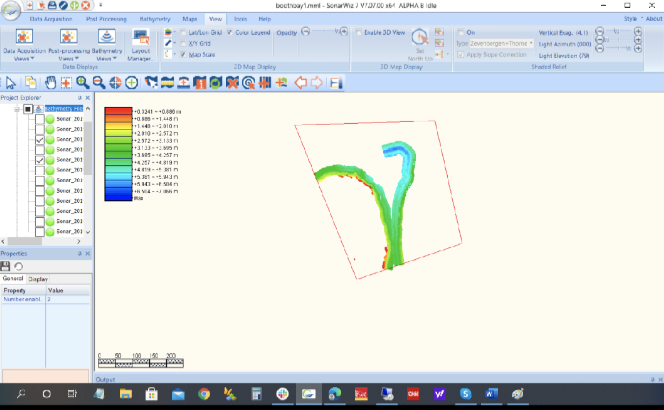This screenshot has width=664, height=410.
Task: Click the orange back arrow
Action: pyautogui.click(x=299, y=82)
